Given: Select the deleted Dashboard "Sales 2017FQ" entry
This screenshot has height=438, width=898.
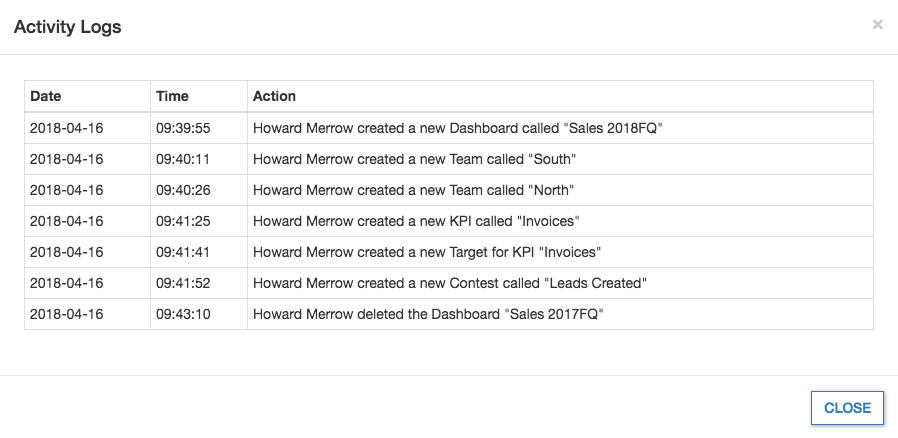Looking at the screenshot, I should (428, 314).
